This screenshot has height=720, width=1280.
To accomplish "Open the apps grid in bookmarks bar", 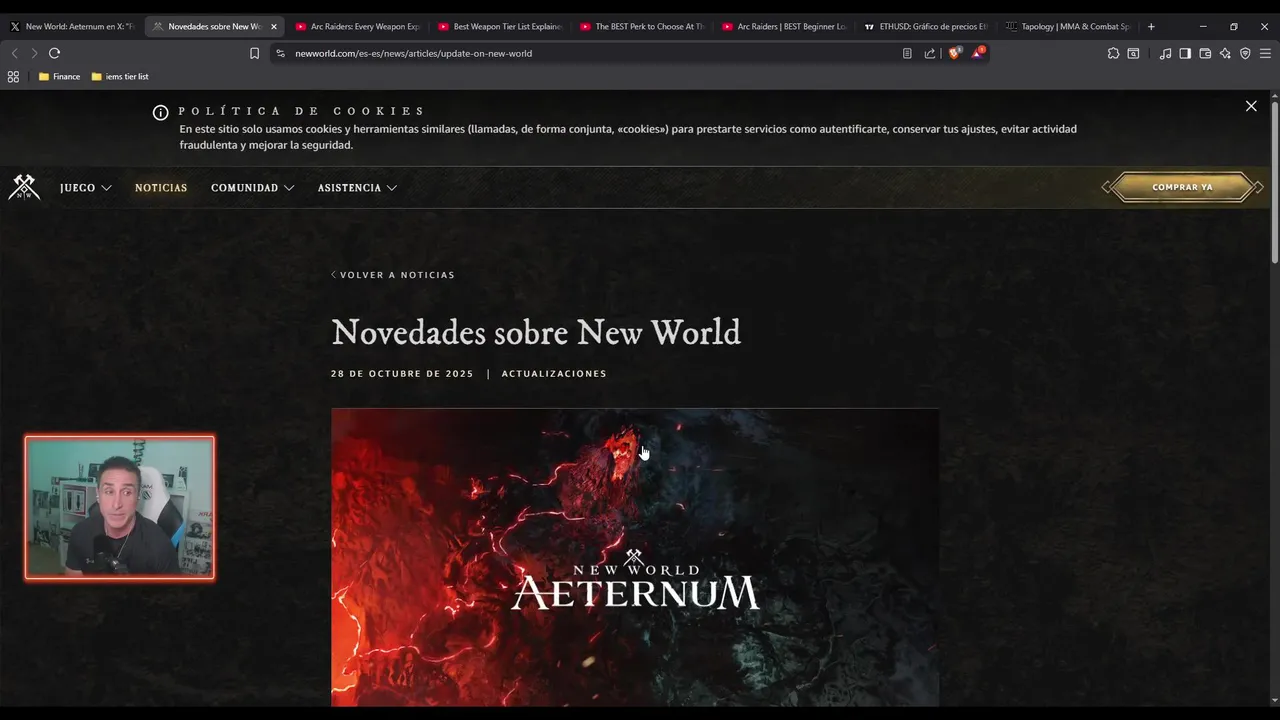I will point(13,76).
